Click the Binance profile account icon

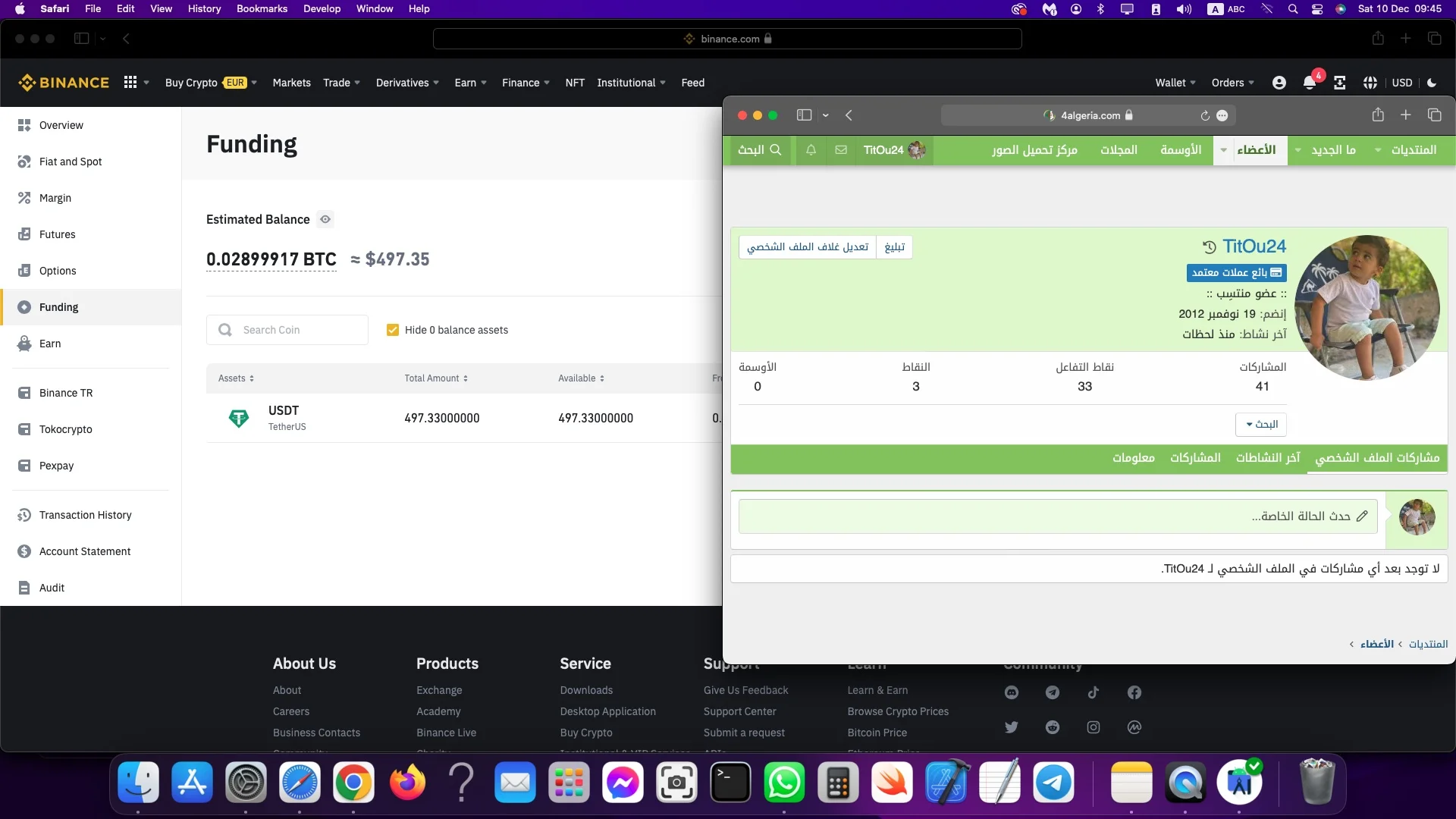pyautogui.click(x=1279, y=83)
